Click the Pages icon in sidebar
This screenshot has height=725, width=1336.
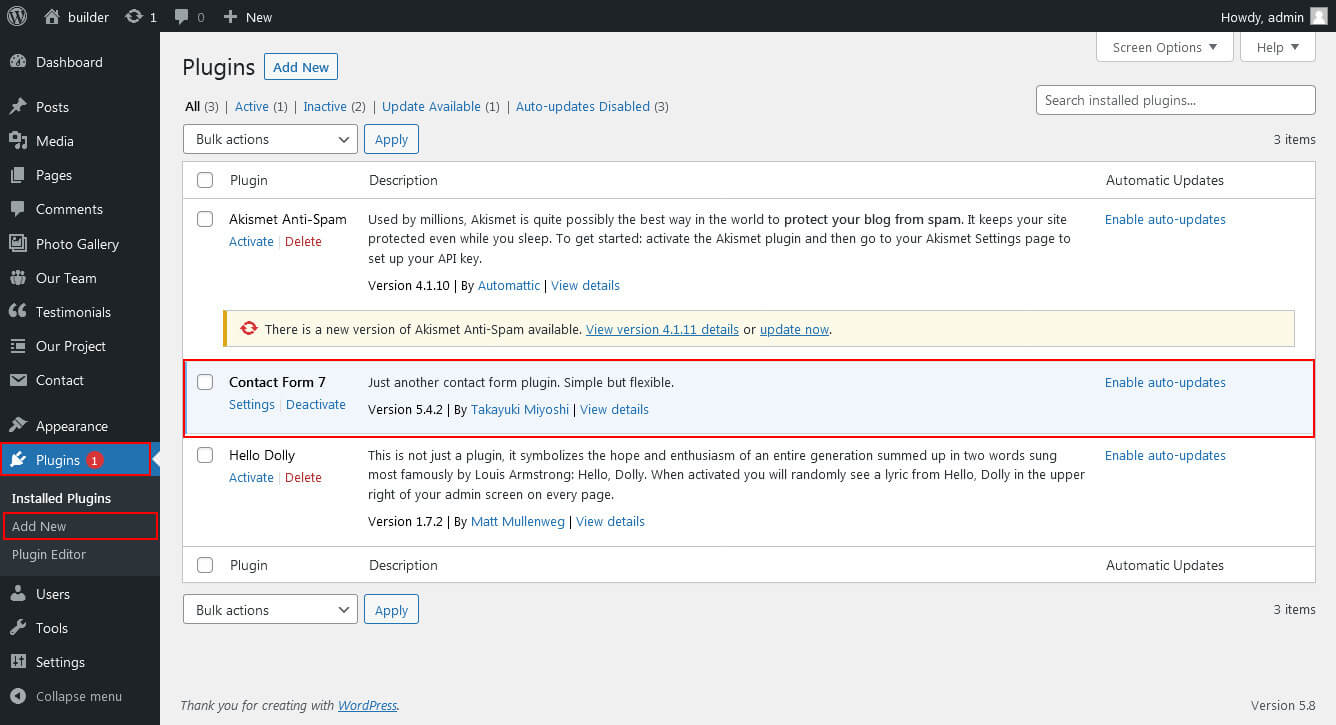pyautogui.click(x=17, y=175)
